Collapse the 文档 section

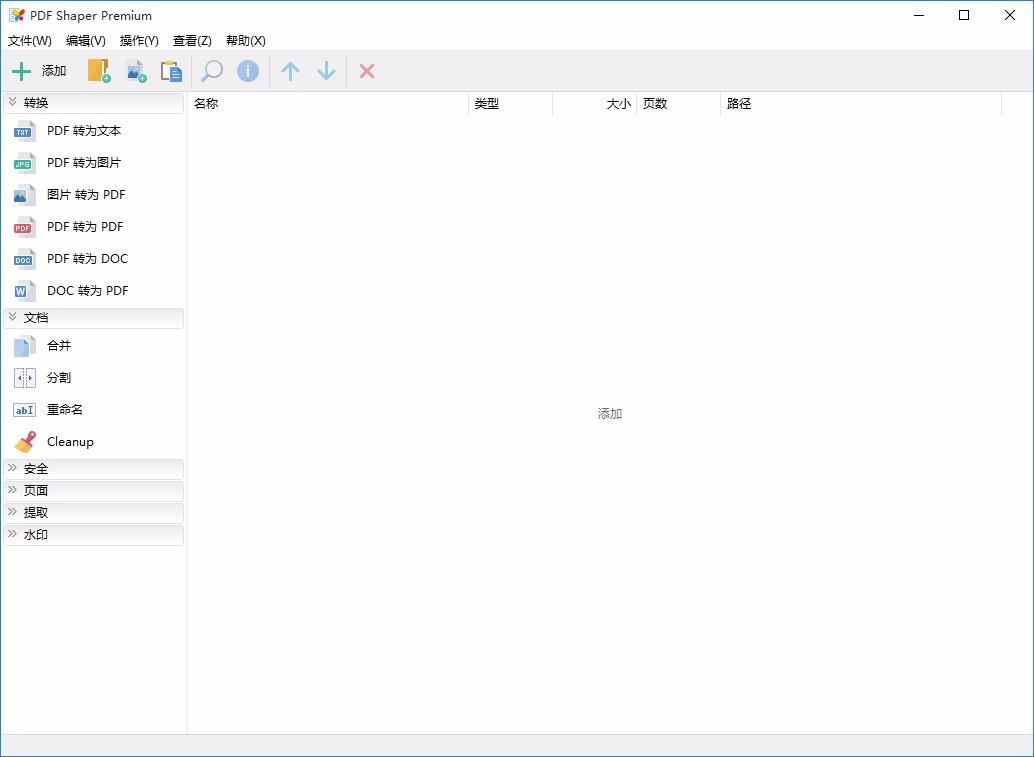coord(93,318)
